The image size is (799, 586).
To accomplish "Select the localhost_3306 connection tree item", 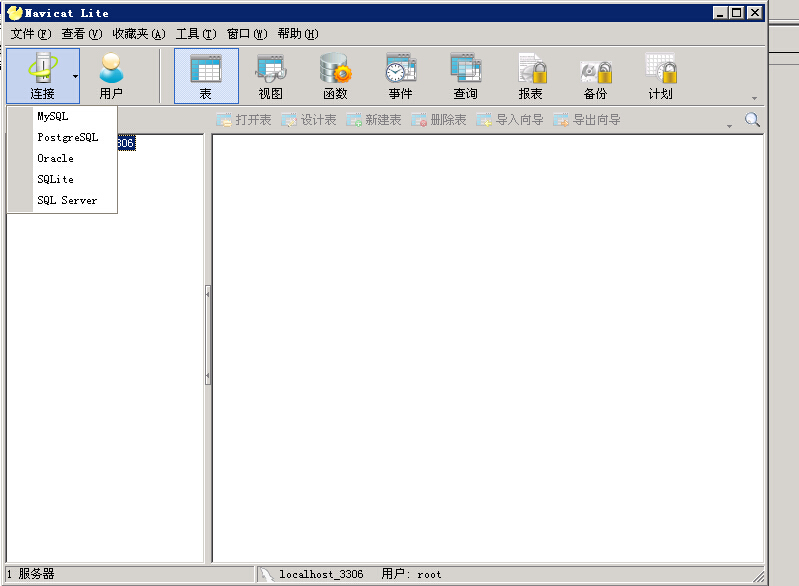I will pos(126,143).
